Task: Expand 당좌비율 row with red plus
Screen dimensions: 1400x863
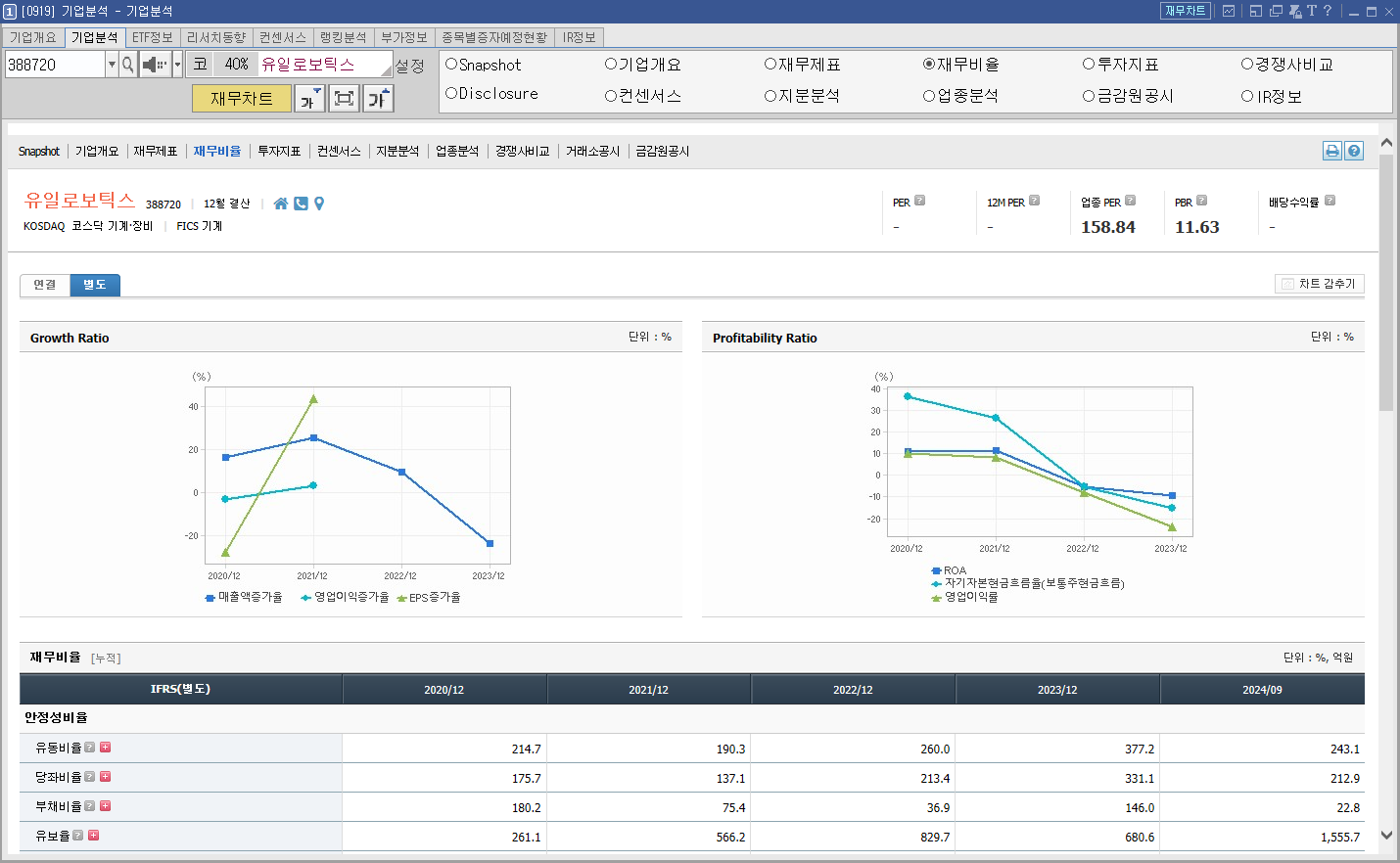Action: click(105, 777)
